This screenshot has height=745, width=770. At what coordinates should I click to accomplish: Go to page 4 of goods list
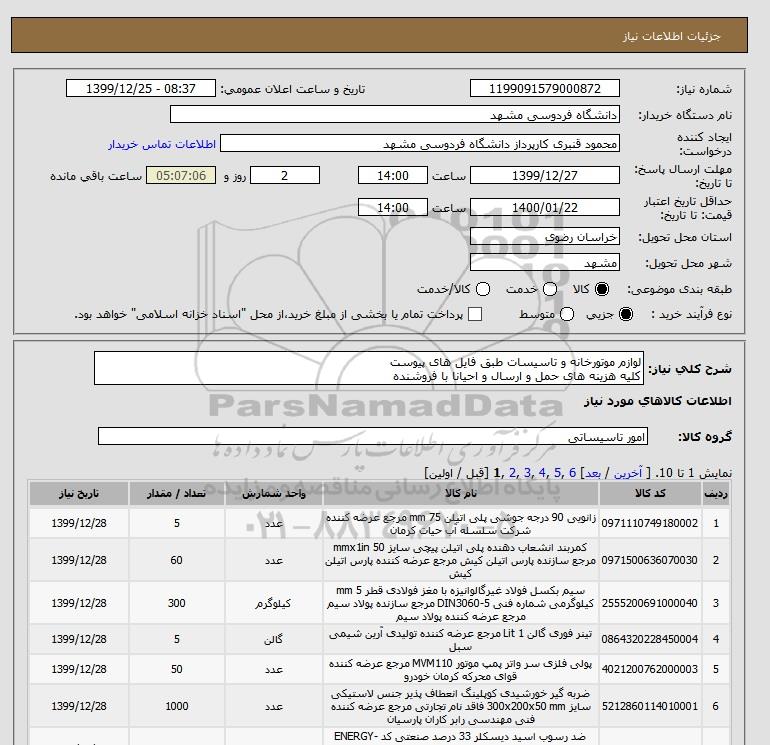coord(542,473)
